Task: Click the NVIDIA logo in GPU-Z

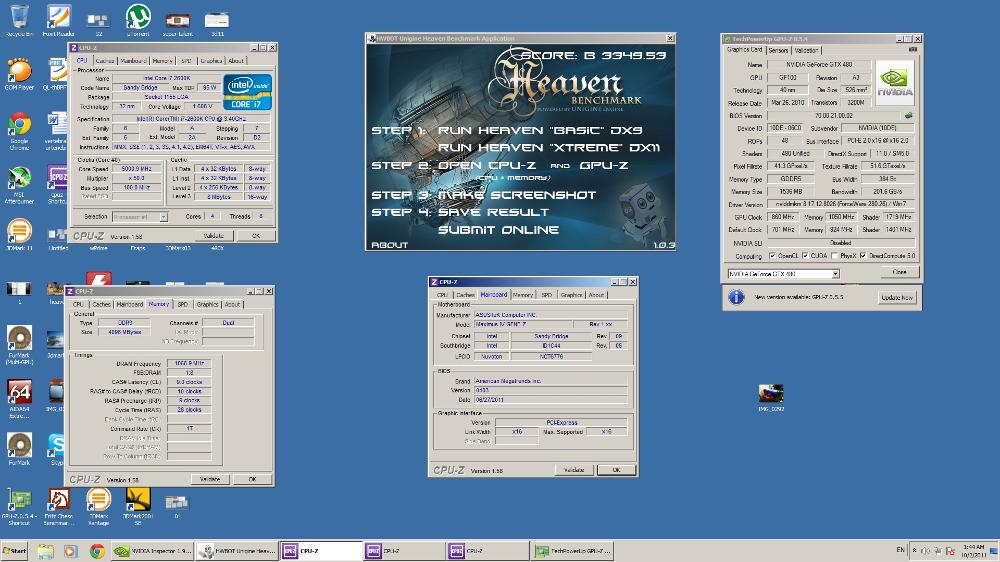Action: (894, 82)
